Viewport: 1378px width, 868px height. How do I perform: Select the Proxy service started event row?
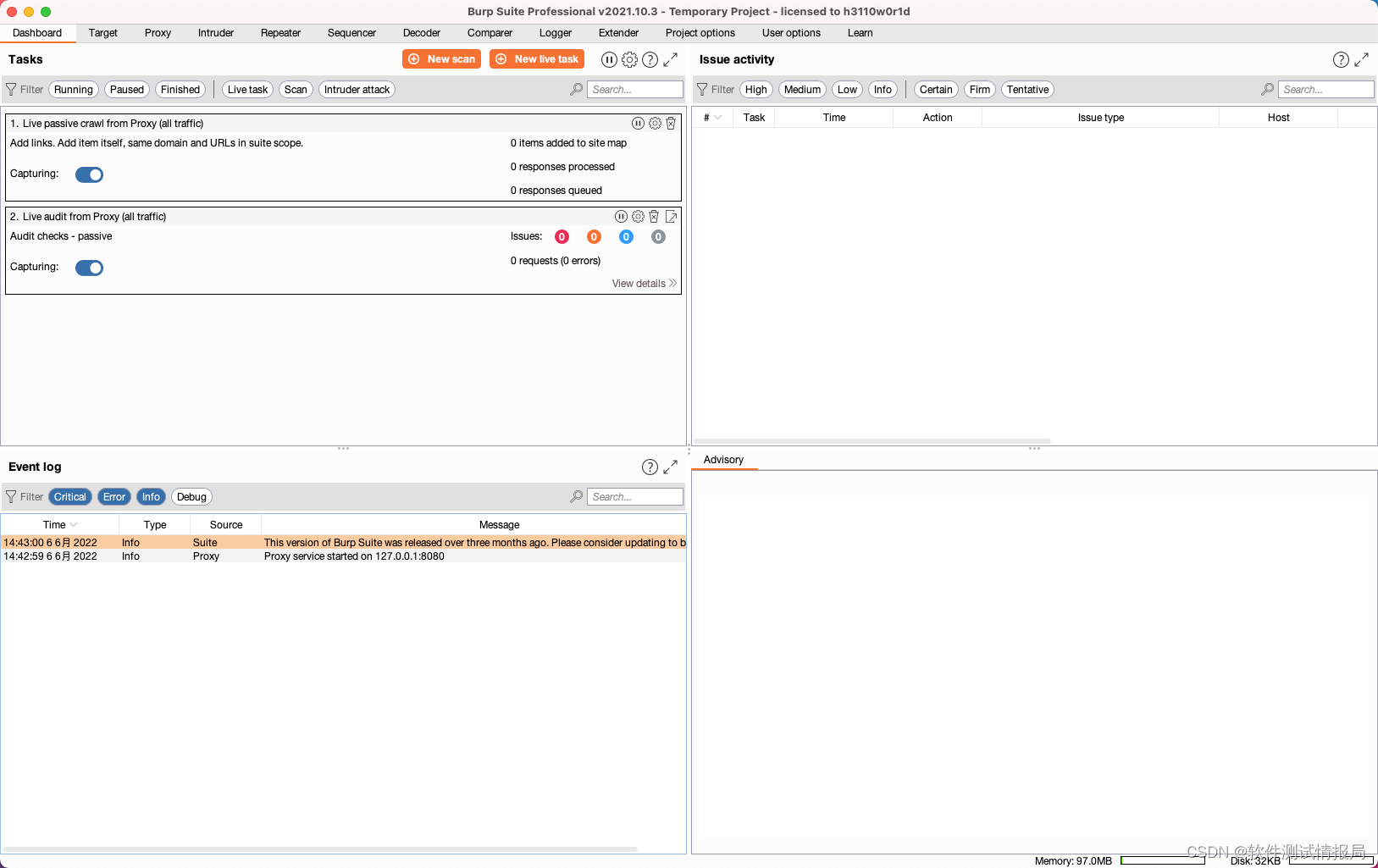[x=344, y=556]
